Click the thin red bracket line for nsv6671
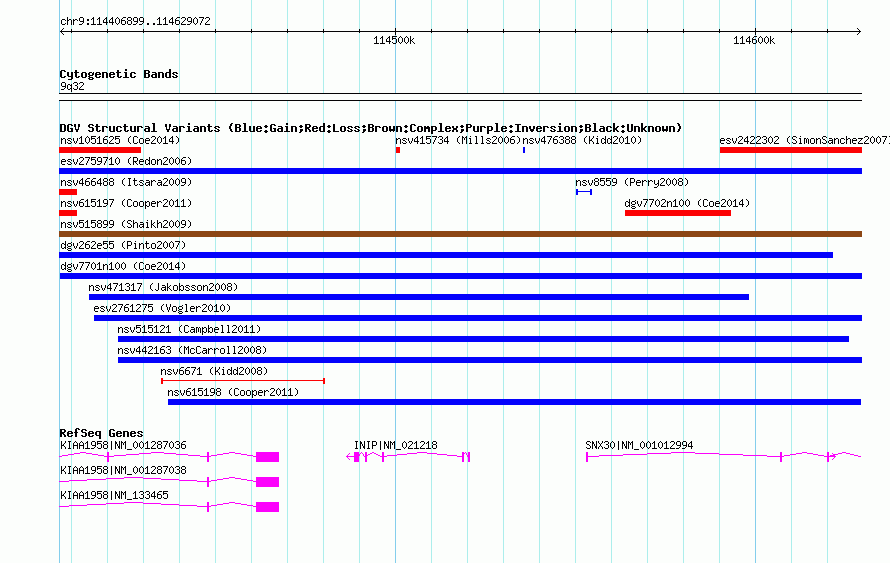Image resolution: width=890 pixels, height=563 pixels. (x=243, y=381)
